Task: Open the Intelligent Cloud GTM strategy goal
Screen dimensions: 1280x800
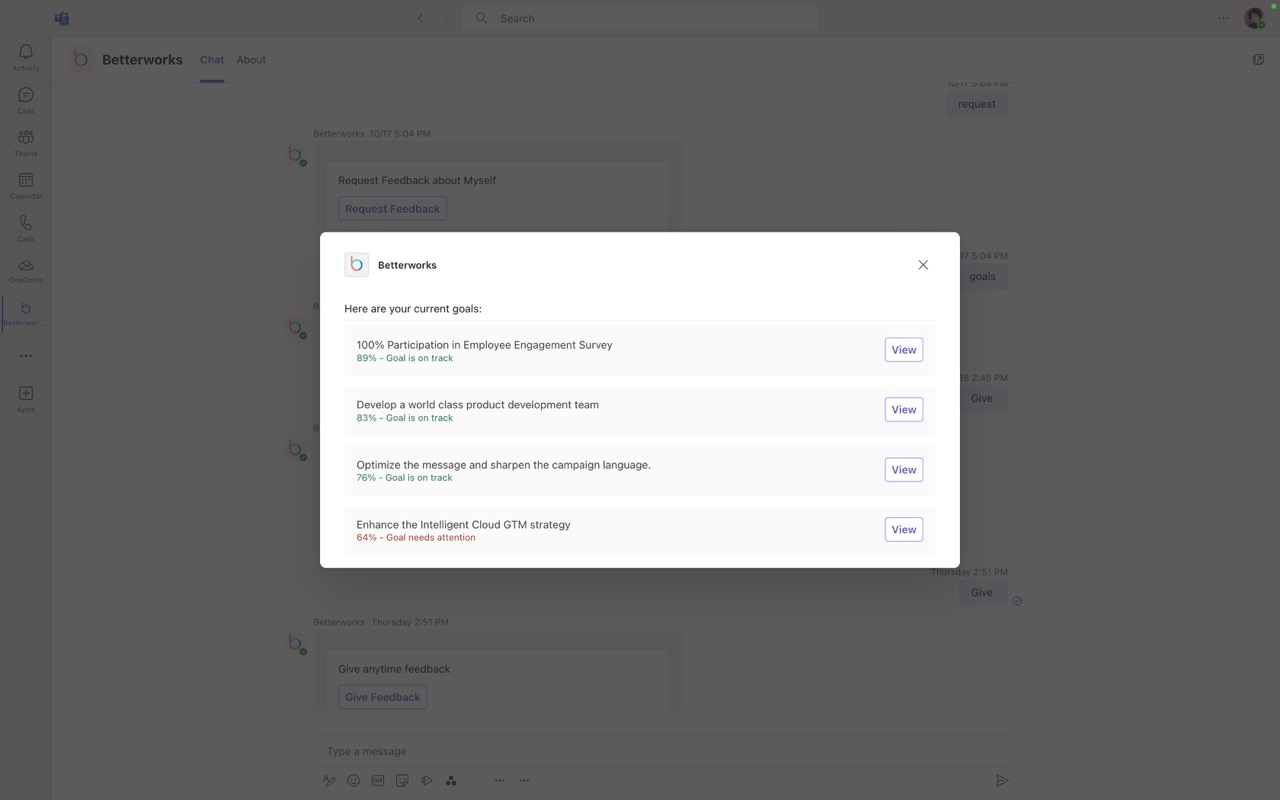Action: (x=903, y=530)
